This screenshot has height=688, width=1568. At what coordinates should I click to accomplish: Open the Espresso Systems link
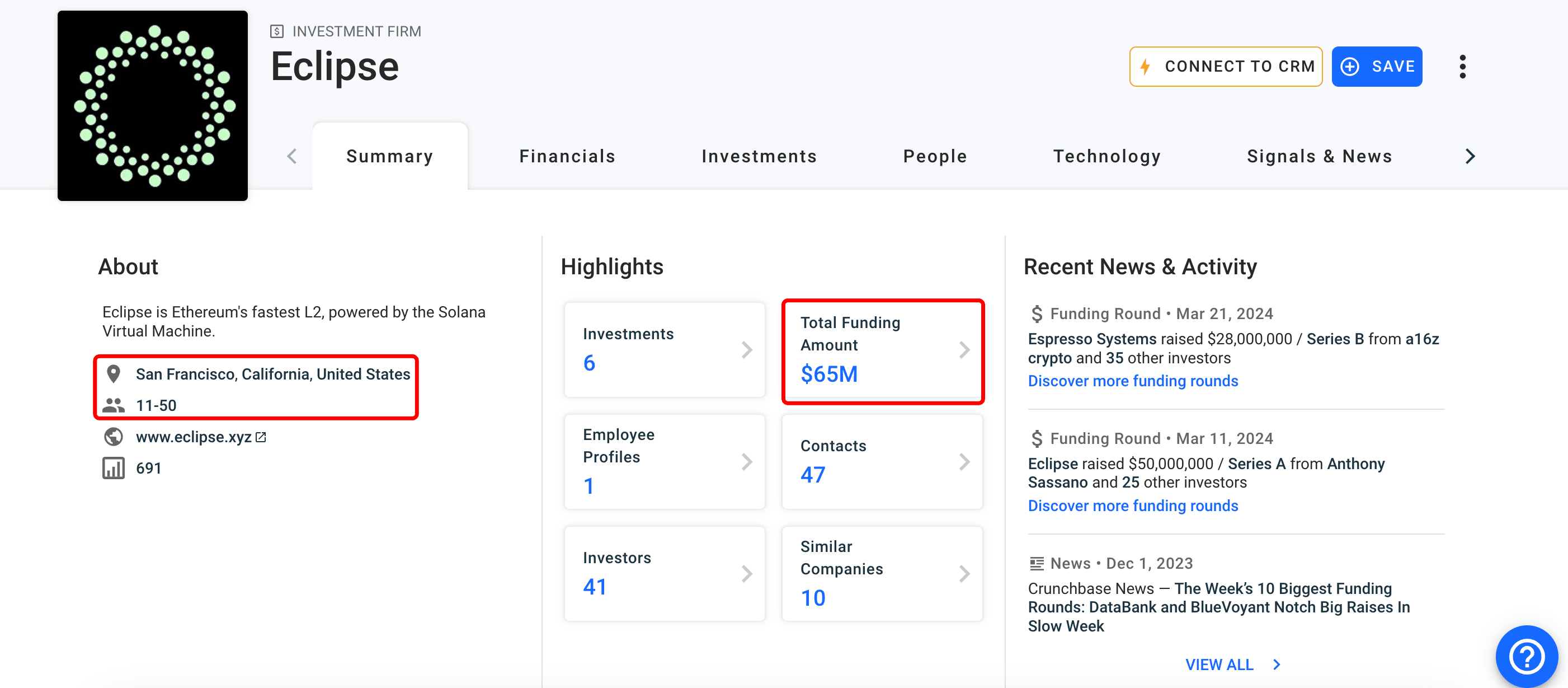pyautogui.click(x=1092, y=339)
